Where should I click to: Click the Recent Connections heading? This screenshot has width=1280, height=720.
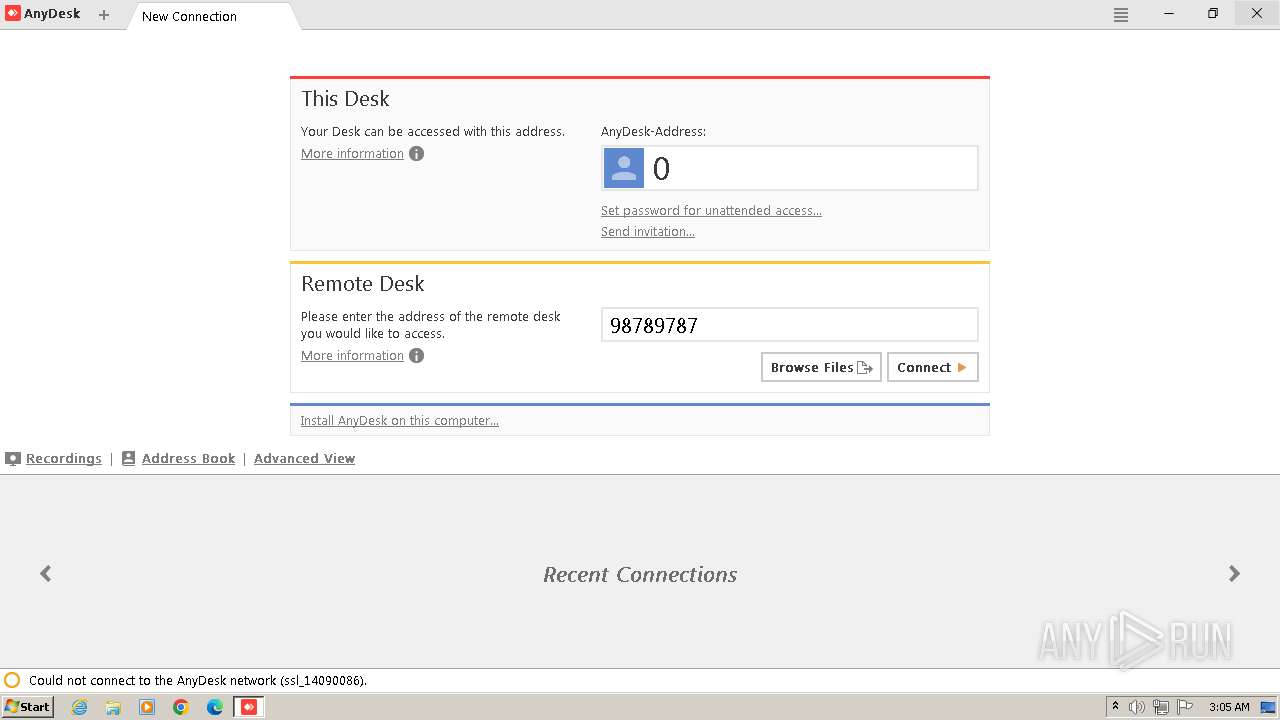(x=640, y=575)
